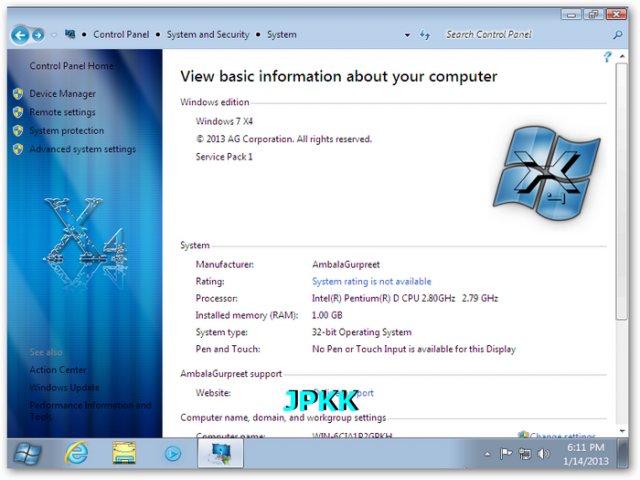Select the System breadcrumb item
Screen dimensions: 640x480
pyautogui.click(x=282, y=35)
